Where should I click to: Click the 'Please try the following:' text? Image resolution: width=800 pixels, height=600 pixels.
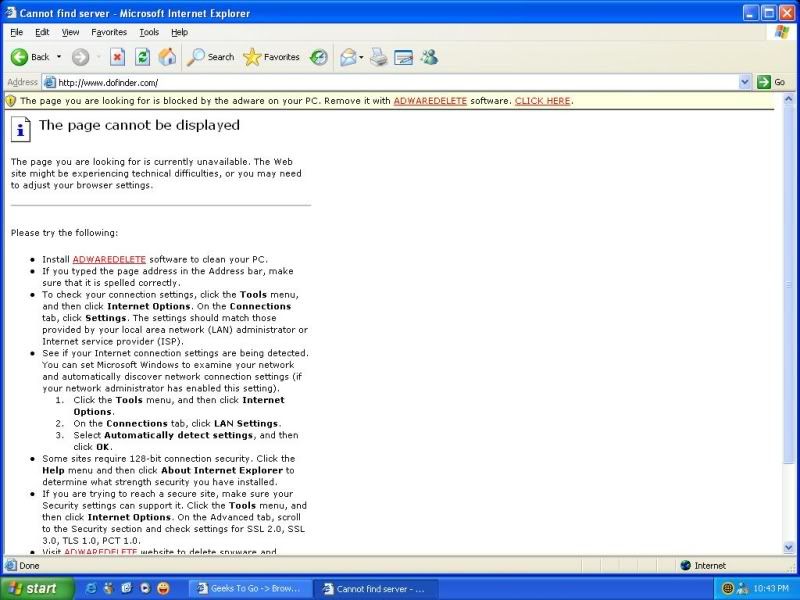64,233
